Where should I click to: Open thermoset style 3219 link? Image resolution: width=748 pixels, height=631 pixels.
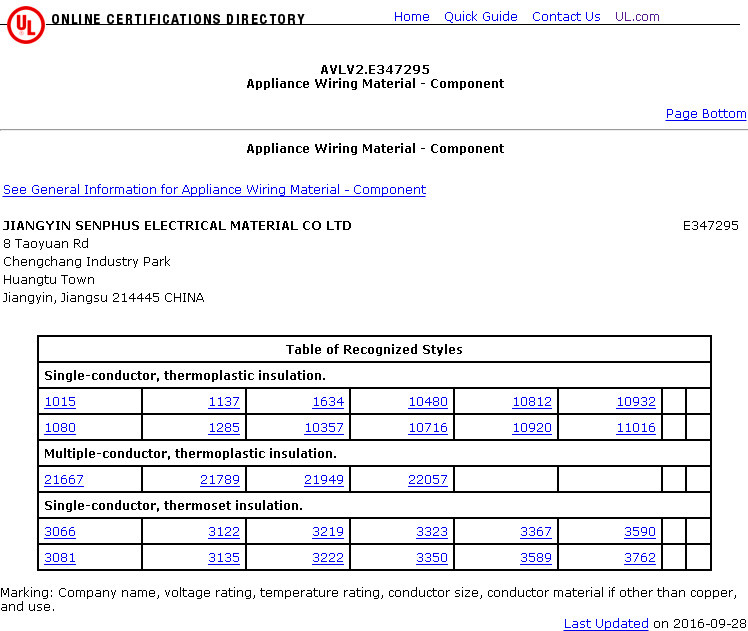(328, 531)
